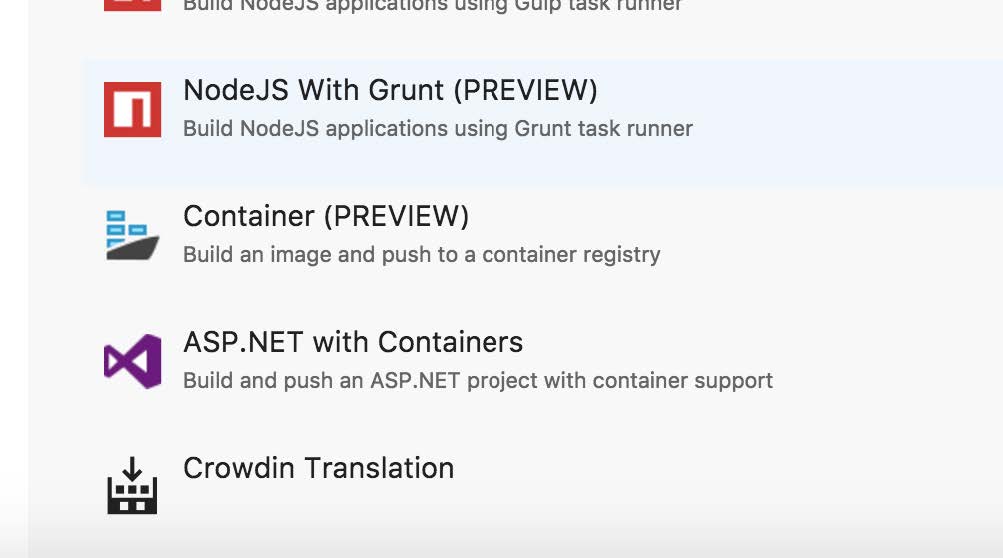Click the partially visible red Gulp template icon
1003x558 pixels.
click(132, 5)
